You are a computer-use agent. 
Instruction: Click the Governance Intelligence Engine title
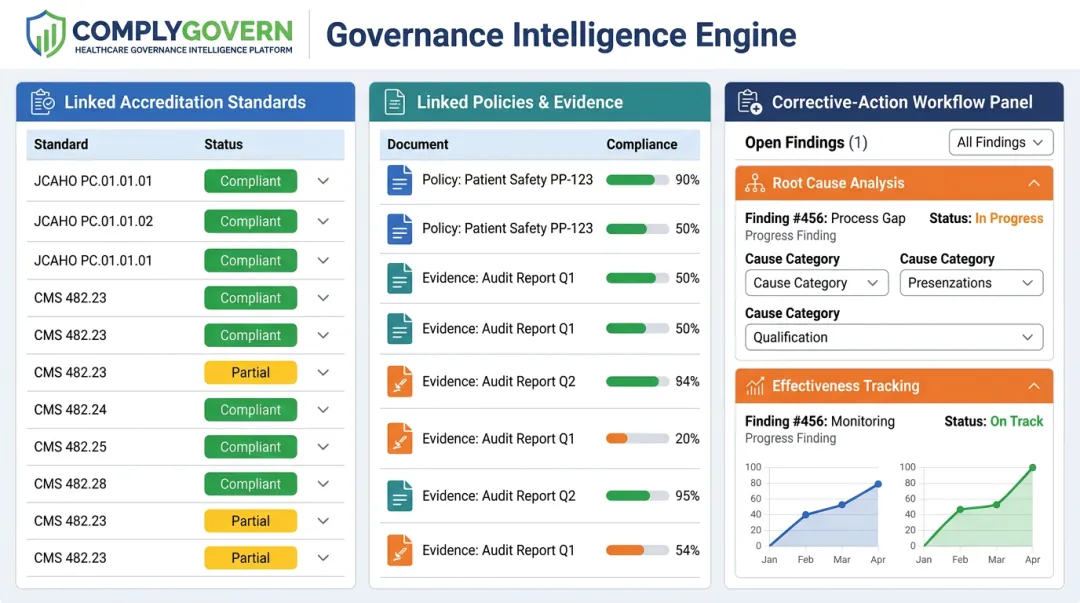click(561, 35)
